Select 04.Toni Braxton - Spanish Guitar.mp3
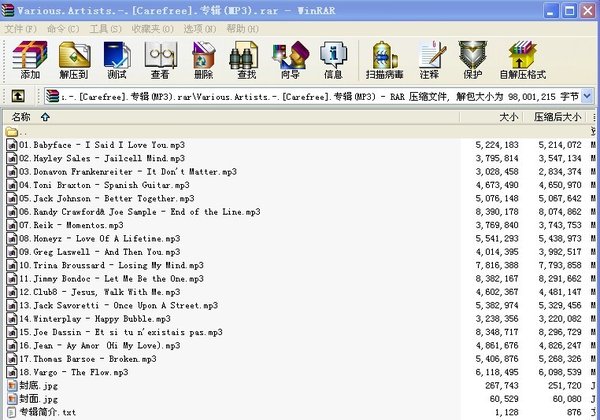The height and width of the screenshot is (420, 600). coord(104,185)
